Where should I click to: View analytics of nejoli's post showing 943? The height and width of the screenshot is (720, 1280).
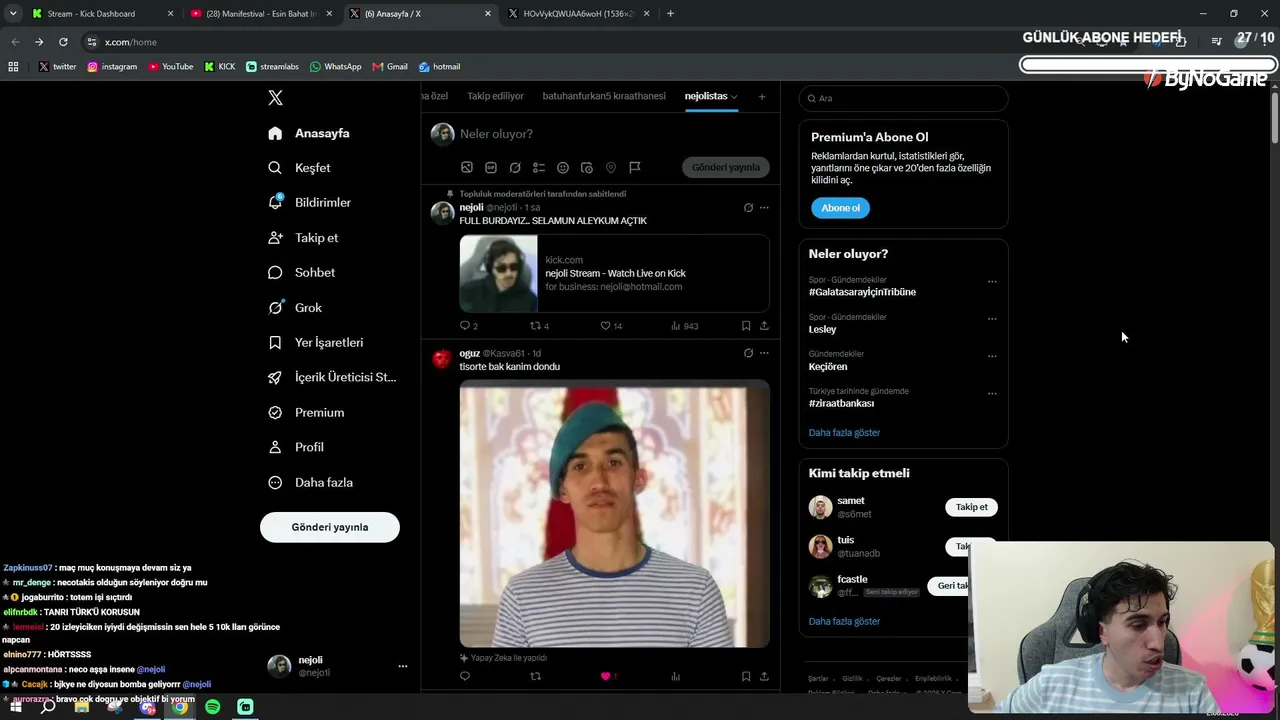[x=685, y=326]
